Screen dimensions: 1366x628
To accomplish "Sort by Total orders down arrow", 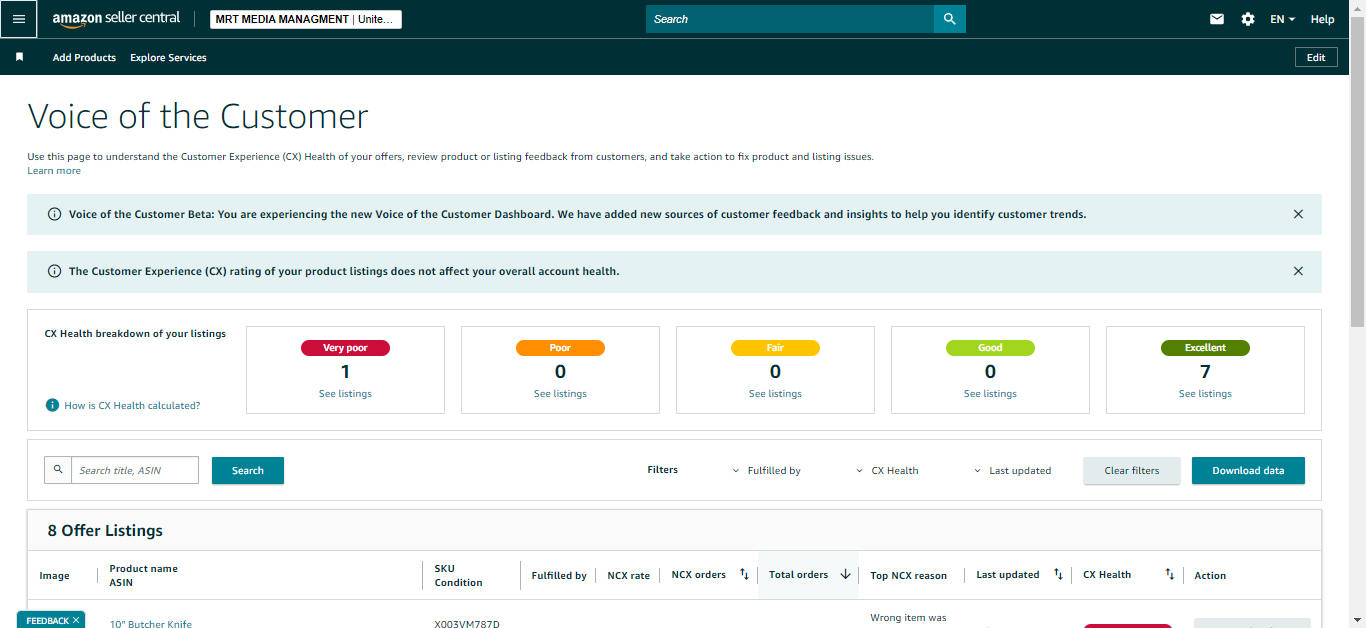I will (x=845, y=574).
